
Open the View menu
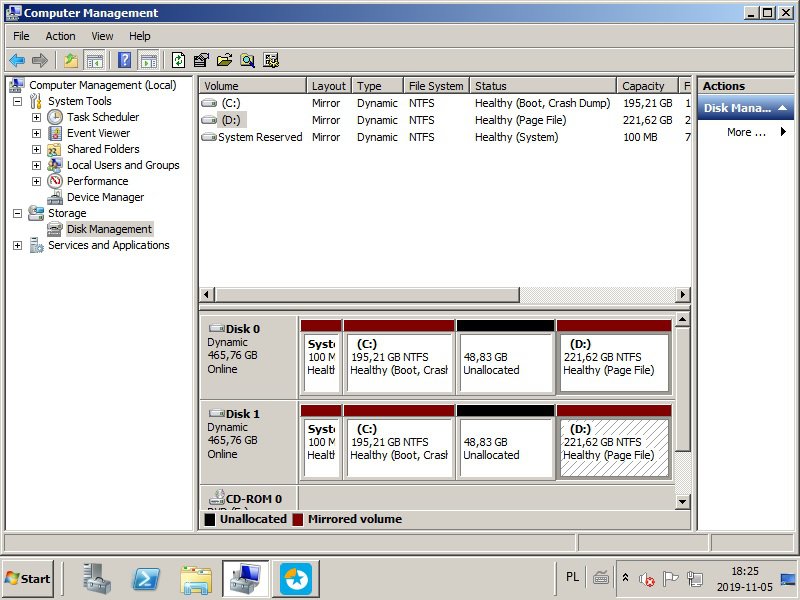[x=102, y=36]
